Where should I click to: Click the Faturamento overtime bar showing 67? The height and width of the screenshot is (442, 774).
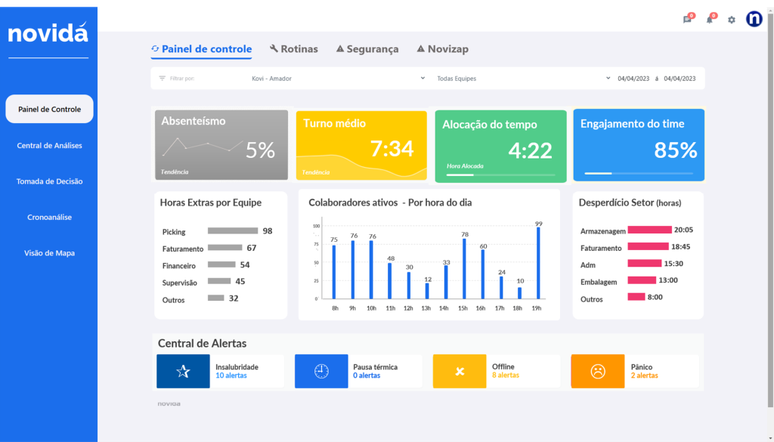[225, 247]
